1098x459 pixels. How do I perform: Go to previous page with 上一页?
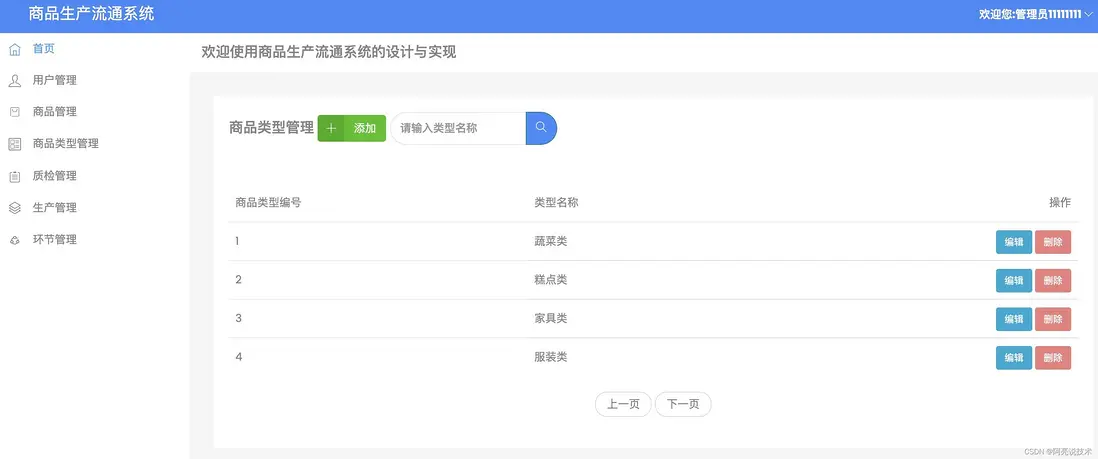tap(623, 404)
